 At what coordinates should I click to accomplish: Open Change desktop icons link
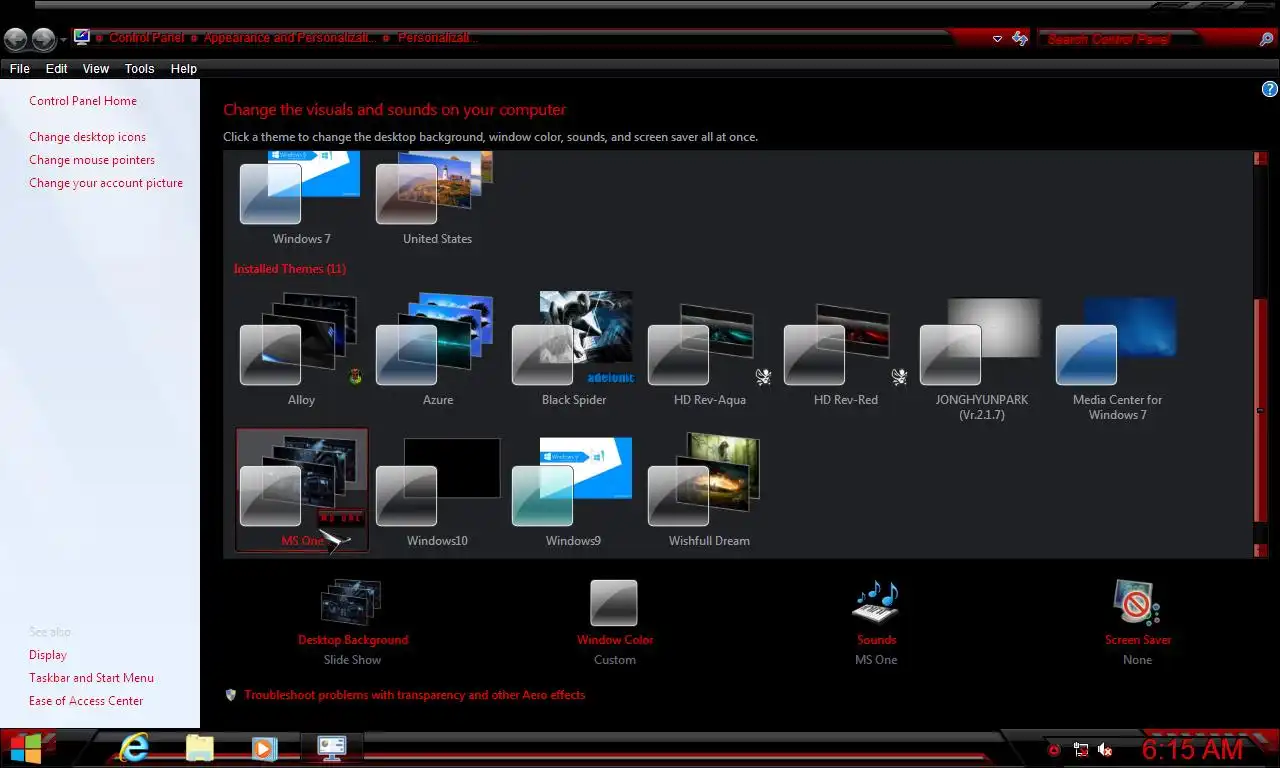click(x=87, y=137)
